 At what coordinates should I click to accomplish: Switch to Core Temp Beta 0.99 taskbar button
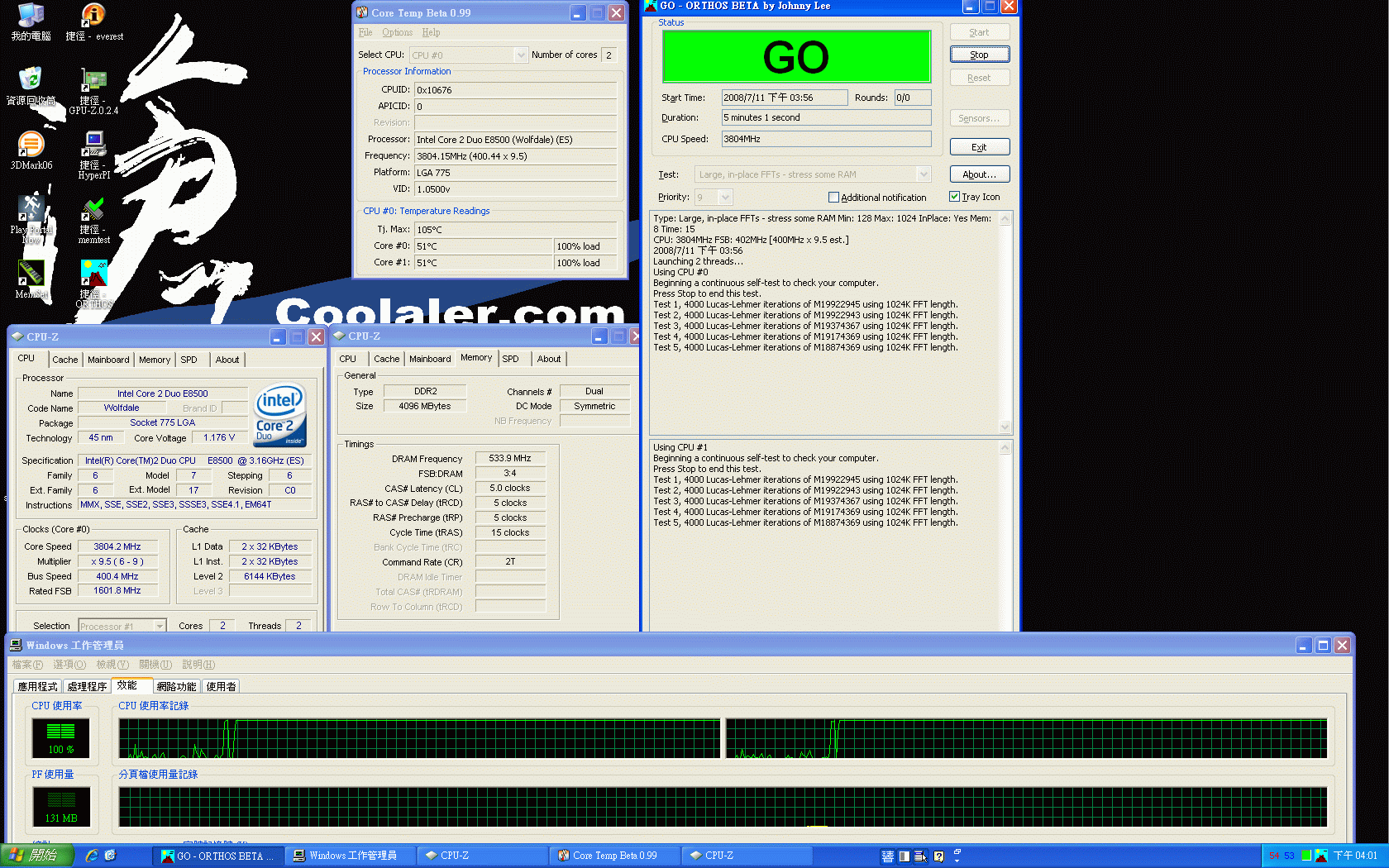coord(615,856)
